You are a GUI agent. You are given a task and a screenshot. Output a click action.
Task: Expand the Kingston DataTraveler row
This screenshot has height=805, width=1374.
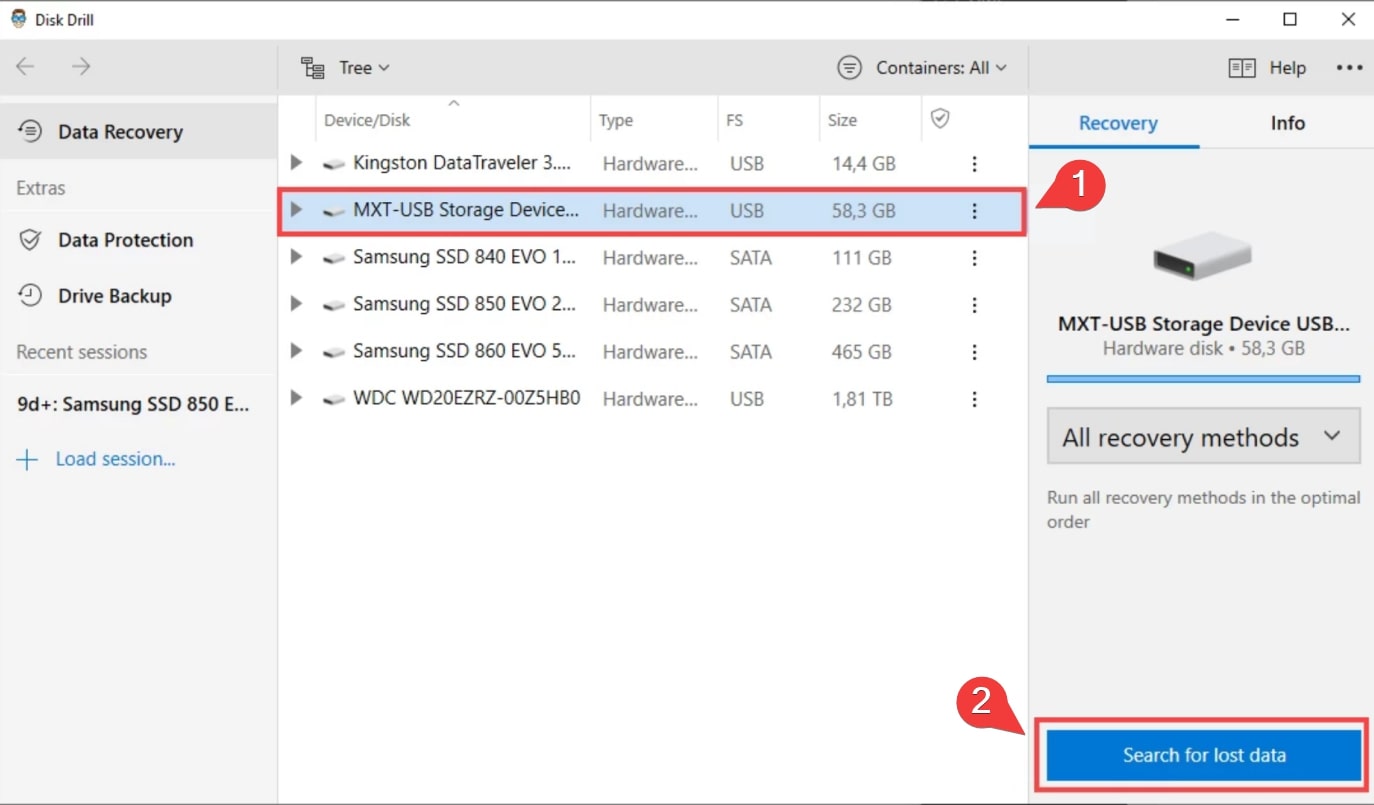[x=296, y=163]
